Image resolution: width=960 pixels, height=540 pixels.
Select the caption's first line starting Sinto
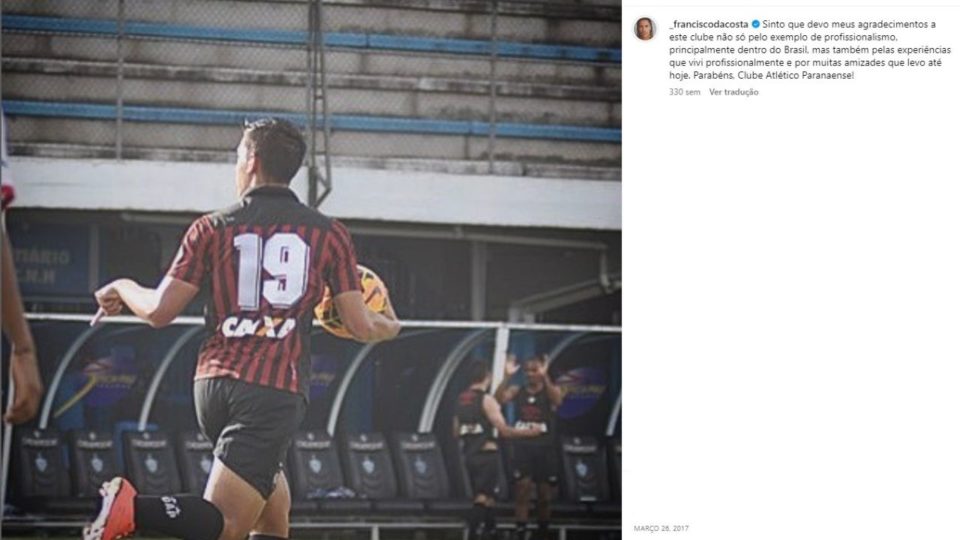click(849, 24)
